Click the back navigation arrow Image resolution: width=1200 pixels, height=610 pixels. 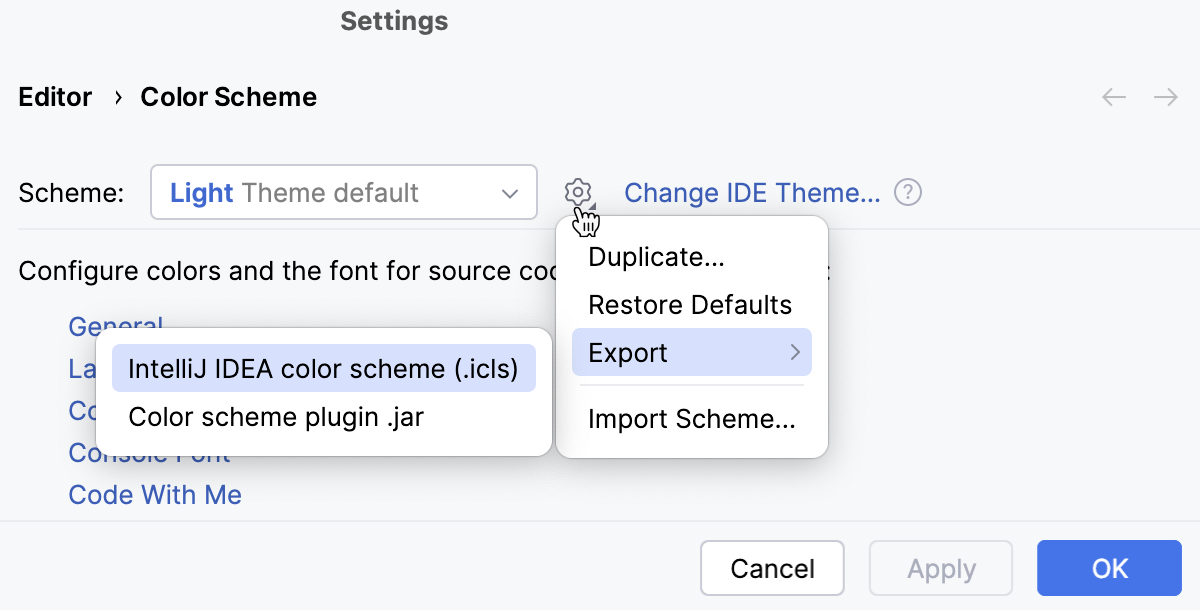(1113, 96)
